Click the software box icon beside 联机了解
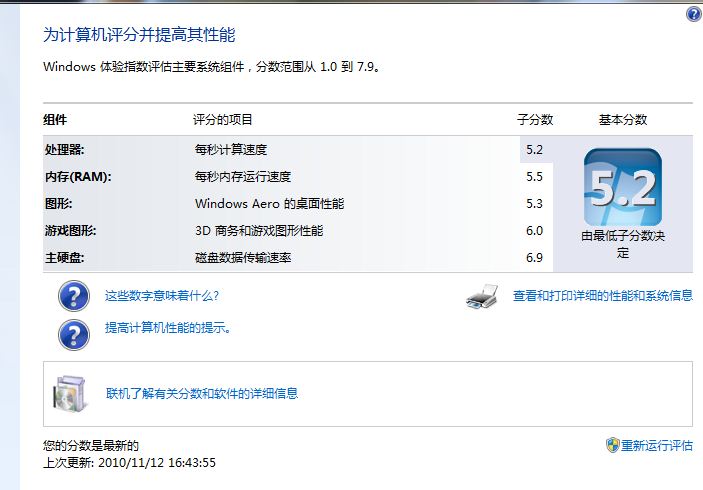 coord(70,393)
